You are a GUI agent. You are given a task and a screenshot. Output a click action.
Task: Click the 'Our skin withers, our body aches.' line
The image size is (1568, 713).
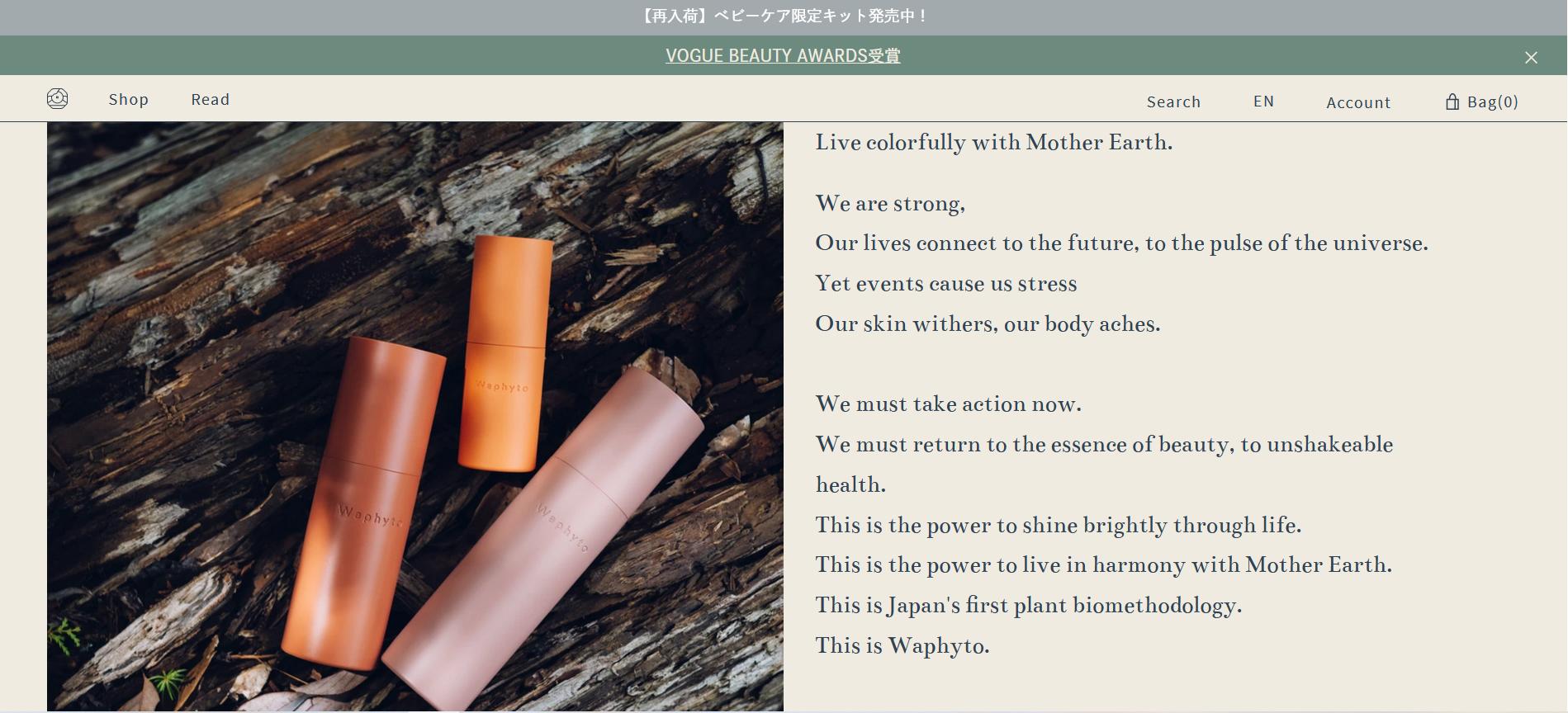988,323
